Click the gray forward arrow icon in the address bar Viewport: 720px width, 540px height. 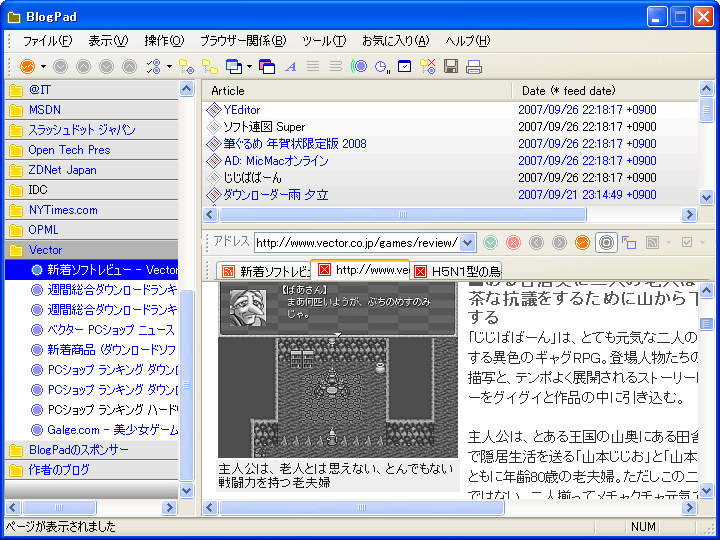pyautogui.click(x=559, y=242)
